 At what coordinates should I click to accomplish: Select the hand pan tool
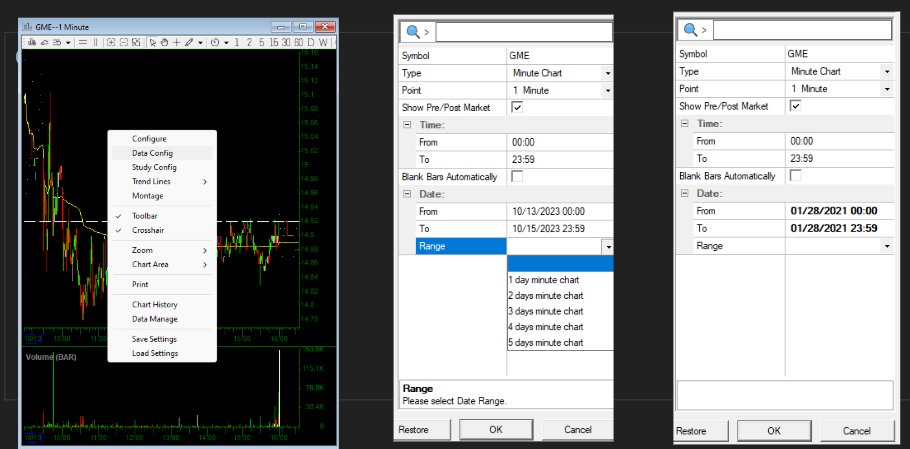pos(164,42)
